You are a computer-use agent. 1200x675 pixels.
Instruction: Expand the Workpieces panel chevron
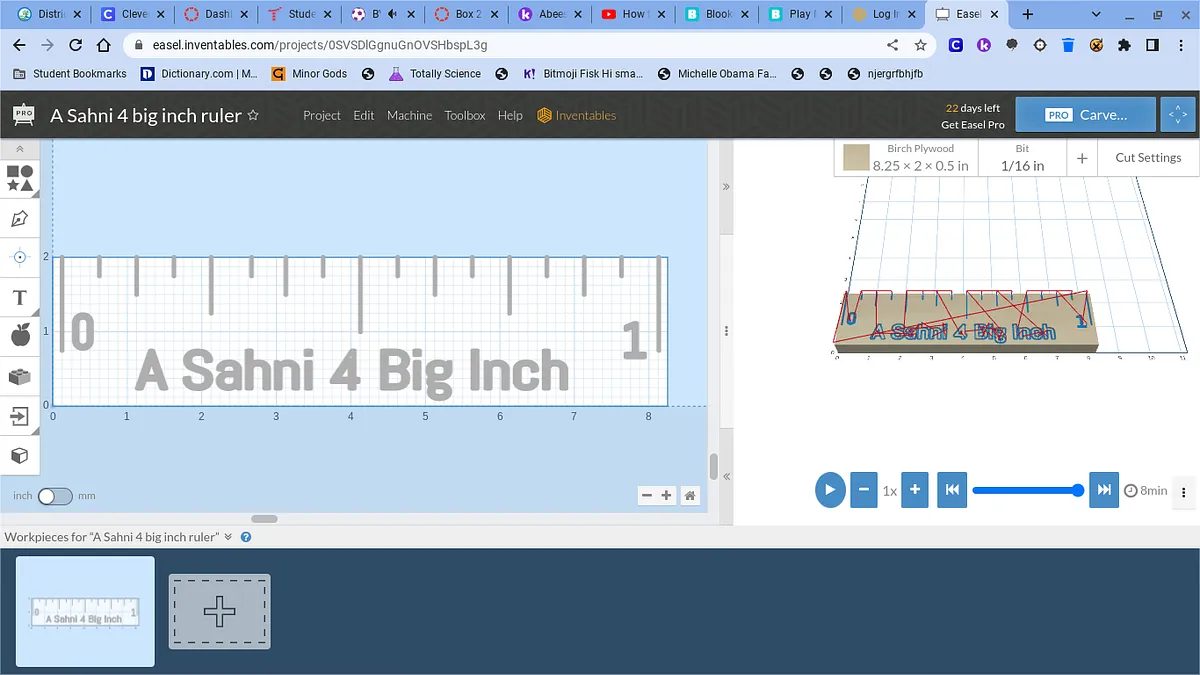pyautogui.click(x=228, y=537)
